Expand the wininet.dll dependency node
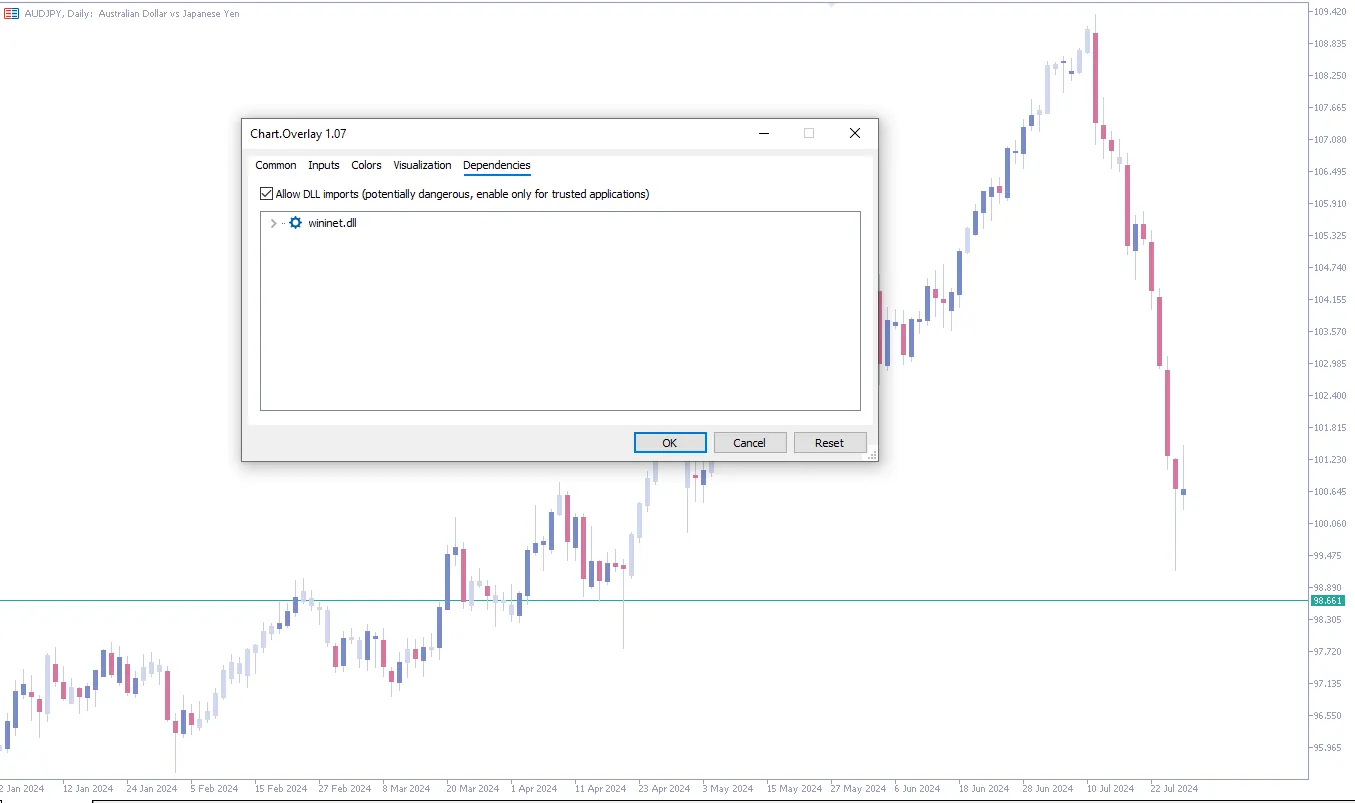The width and height of the screenshot is (1355, 803). (x=273, y=223)
